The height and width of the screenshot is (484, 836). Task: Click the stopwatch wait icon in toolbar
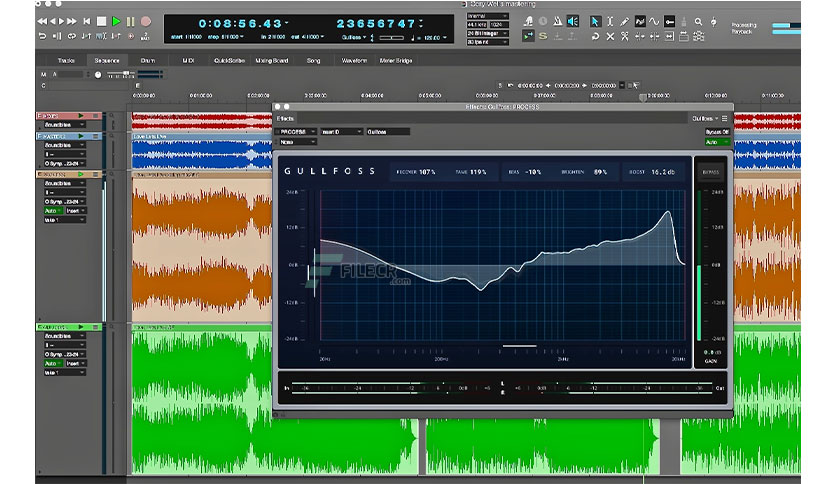pos(543,21)
